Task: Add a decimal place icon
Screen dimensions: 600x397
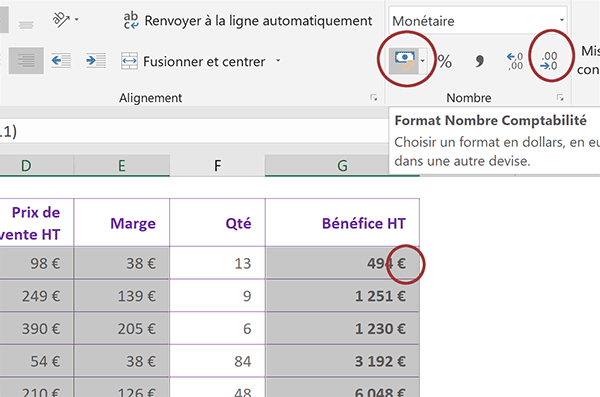Action: tap(515, 61)
